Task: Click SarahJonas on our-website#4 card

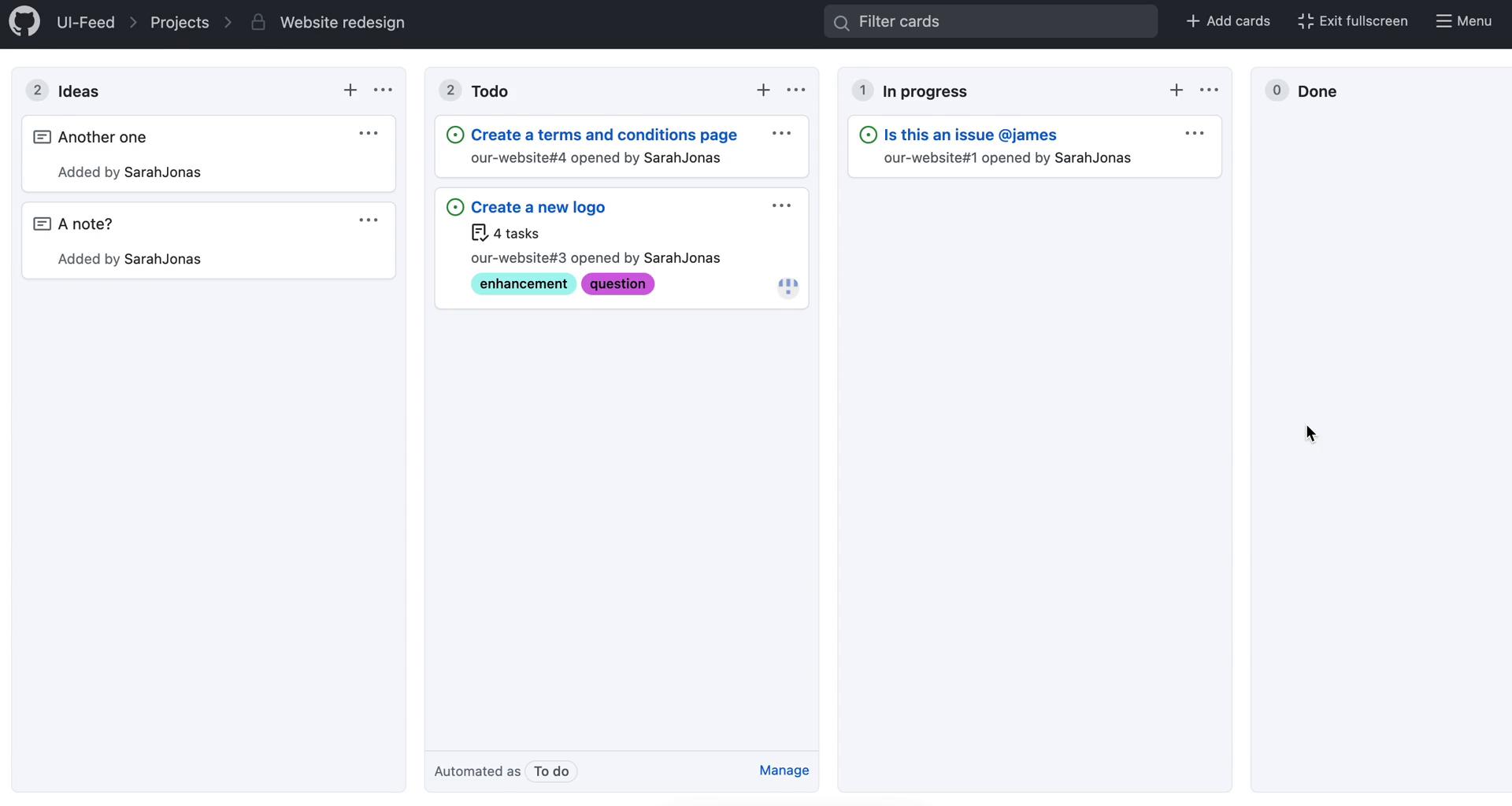Action: [682, 157]
